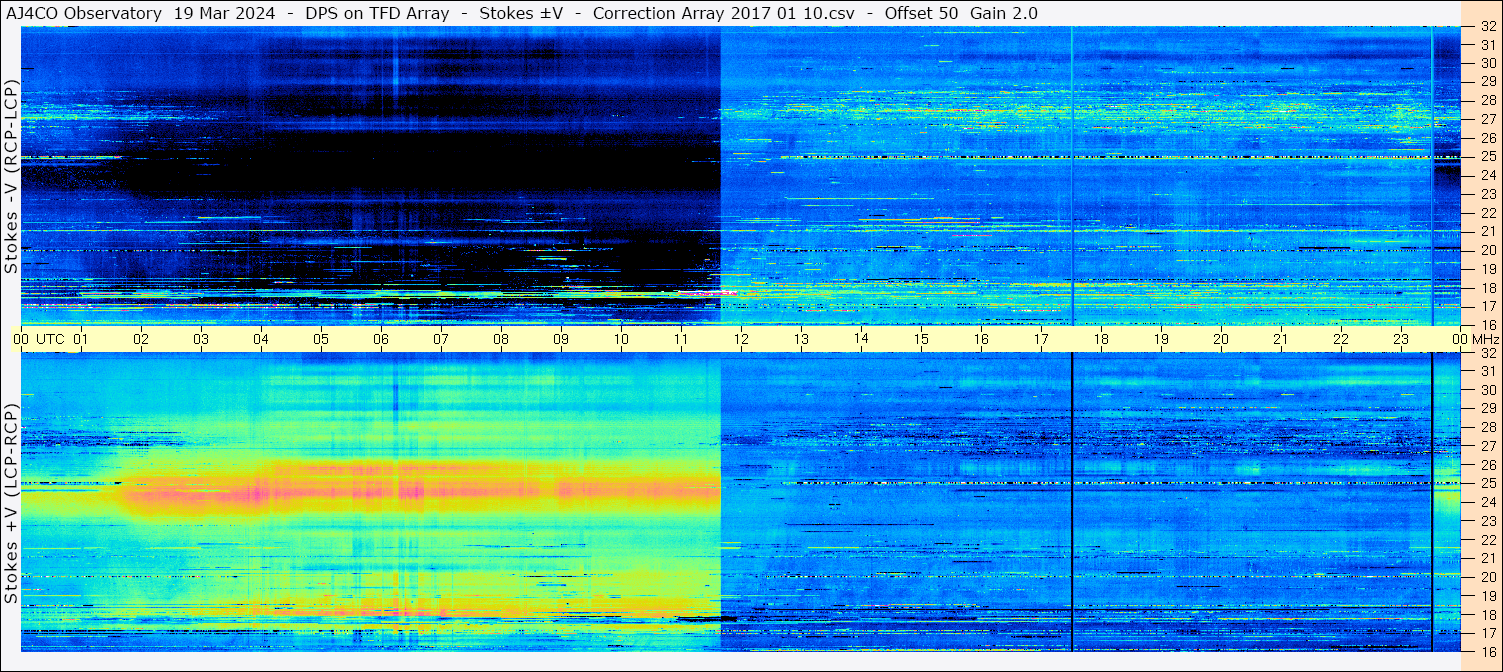This screenshot has width=1503, height=672.
Task: Click the 14 hour mark on time axis
Action: [x=861, y=339]
